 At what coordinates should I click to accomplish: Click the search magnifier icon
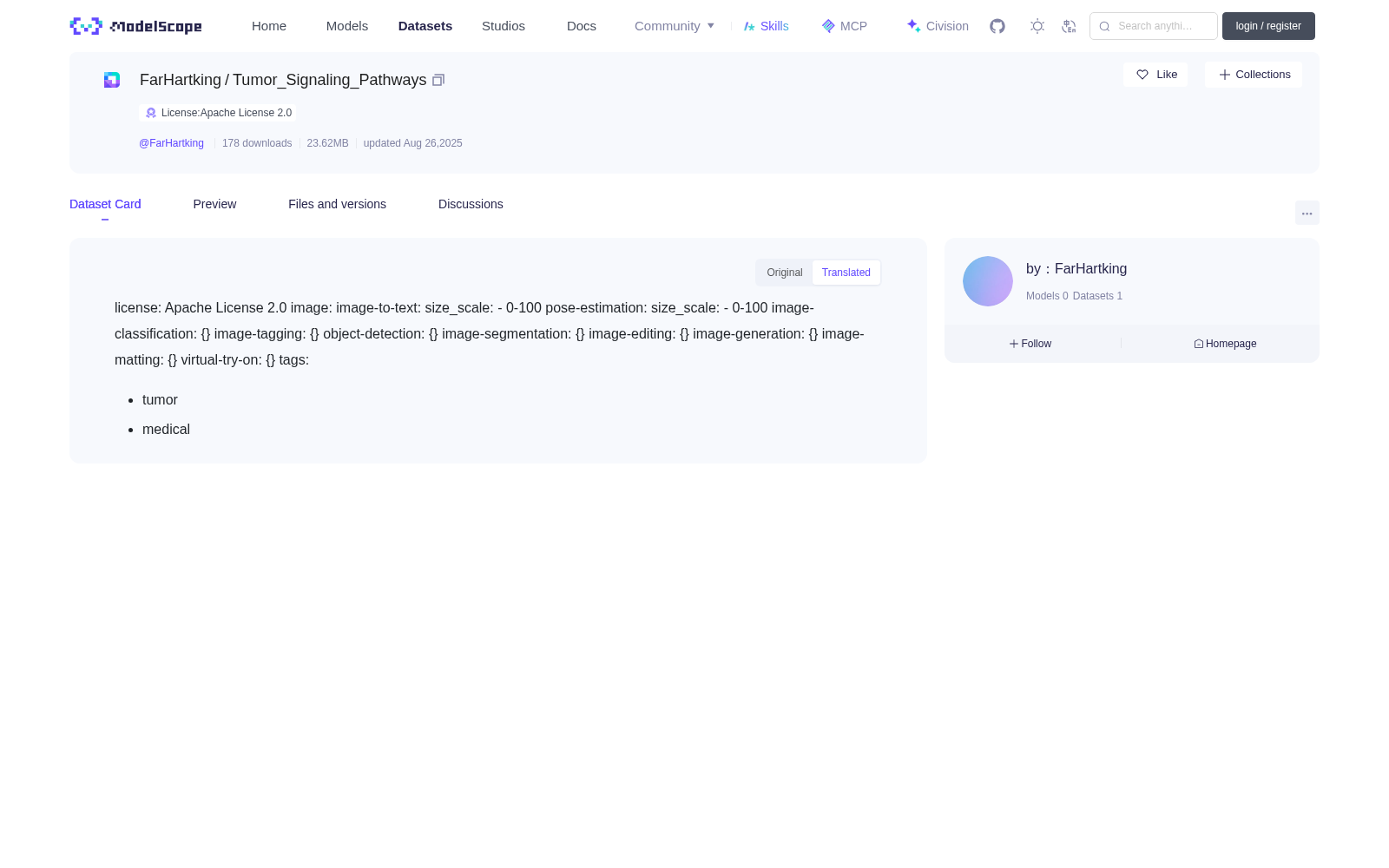point(1104,26)
